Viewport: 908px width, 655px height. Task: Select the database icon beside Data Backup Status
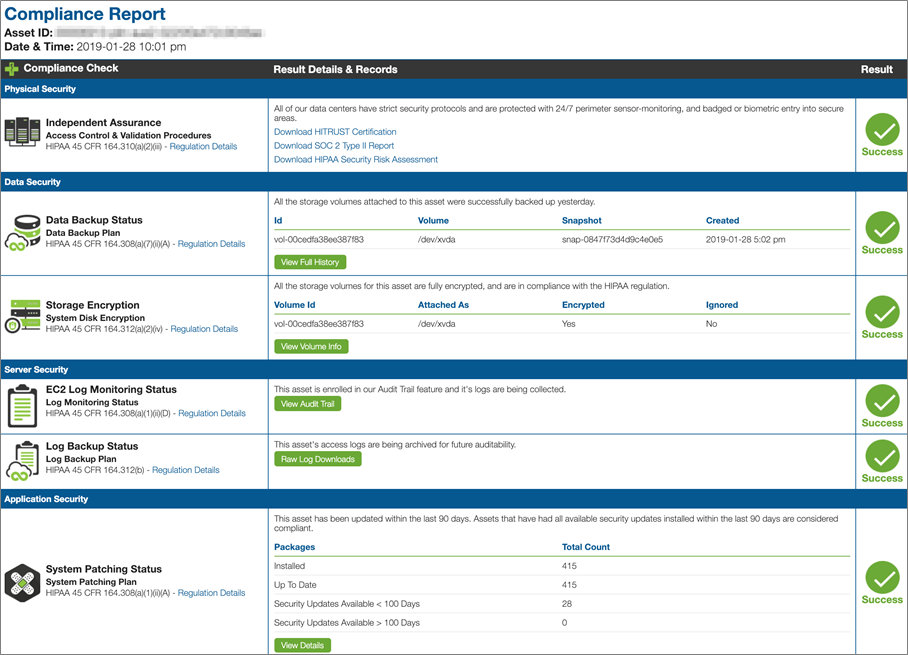[22, 232]
